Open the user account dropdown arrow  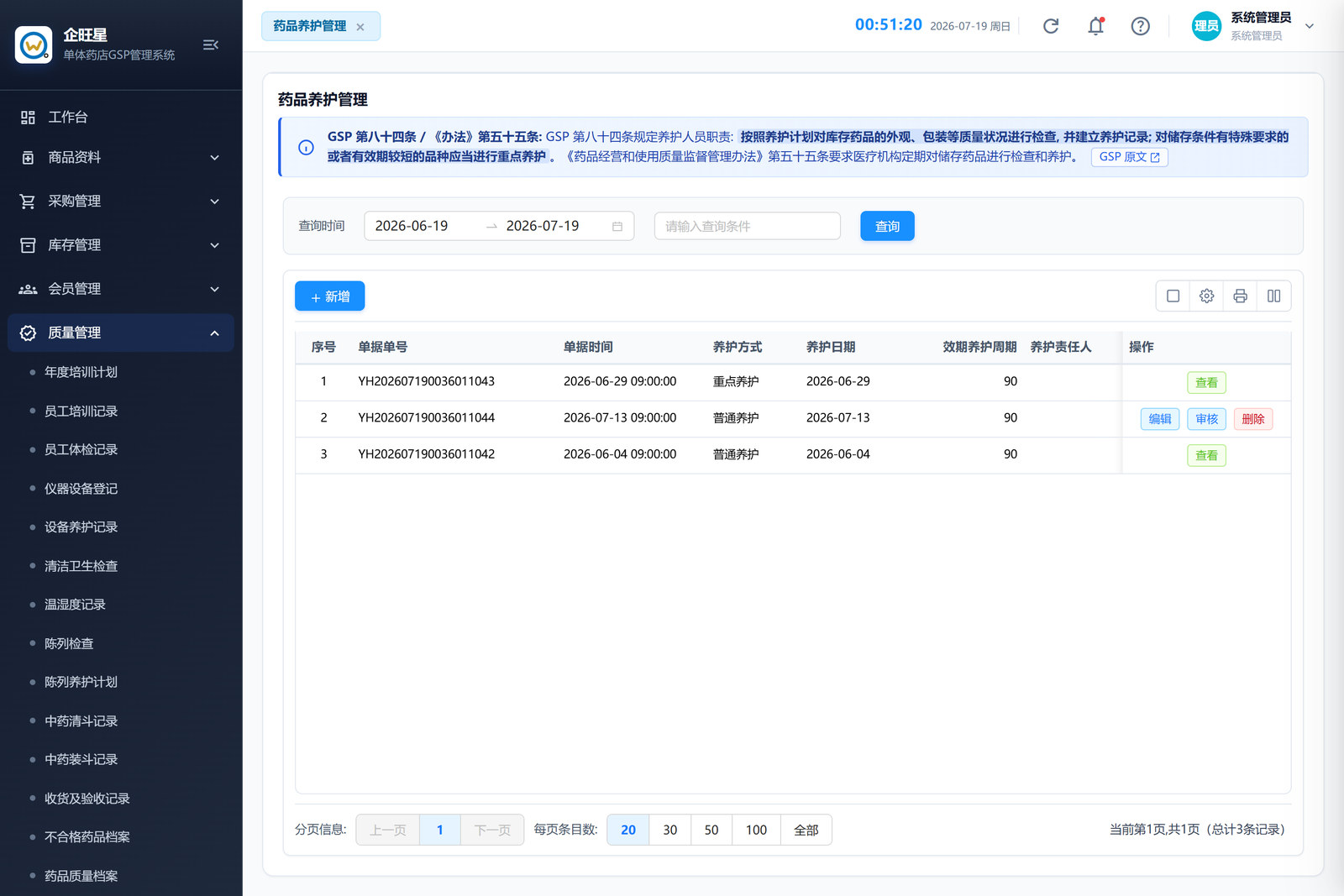(1310, 26)
